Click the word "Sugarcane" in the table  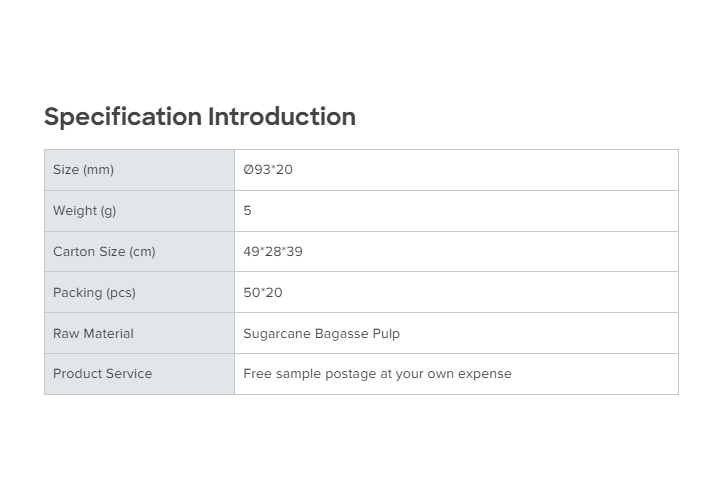[x=276, y=334]
